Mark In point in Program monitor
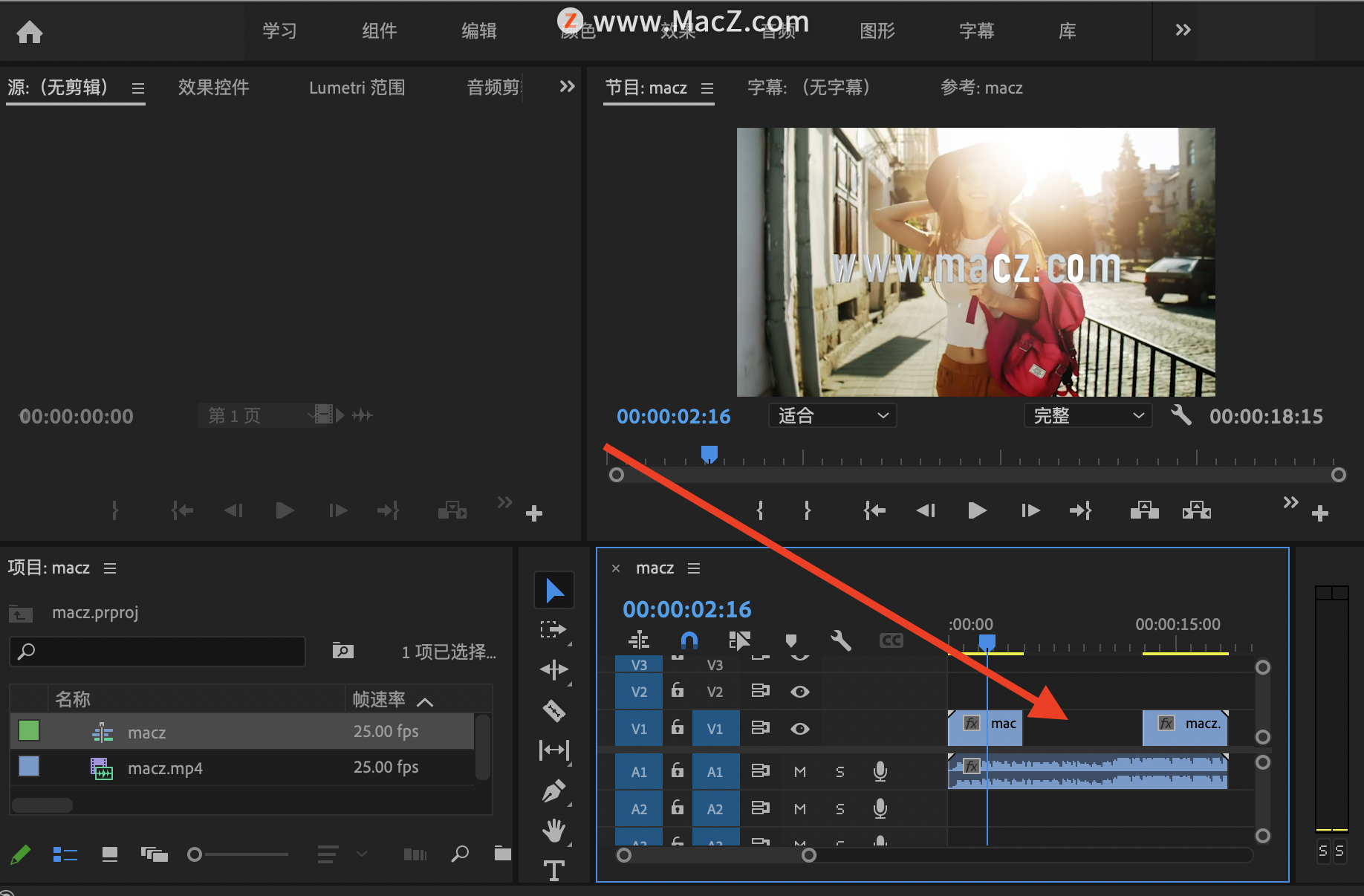This screenshot has height=896, width=1364. 759,510
